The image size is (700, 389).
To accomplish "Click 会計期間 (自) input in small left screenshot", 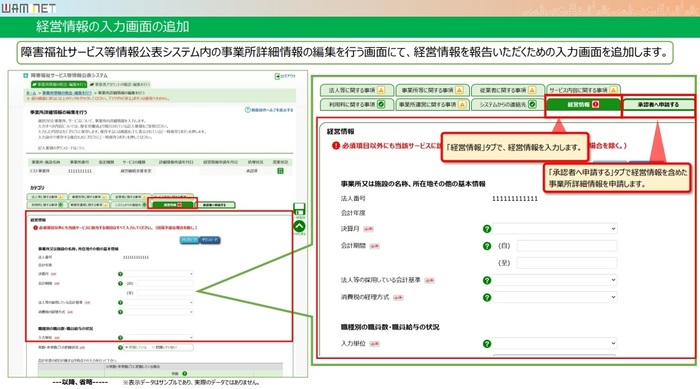I will 165,283.
